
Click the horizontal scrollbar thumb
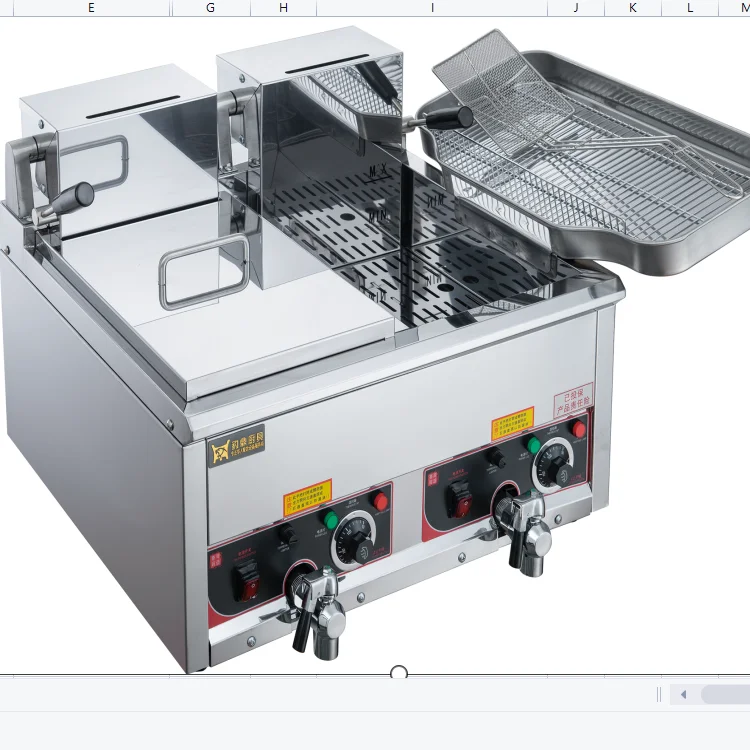725,695
